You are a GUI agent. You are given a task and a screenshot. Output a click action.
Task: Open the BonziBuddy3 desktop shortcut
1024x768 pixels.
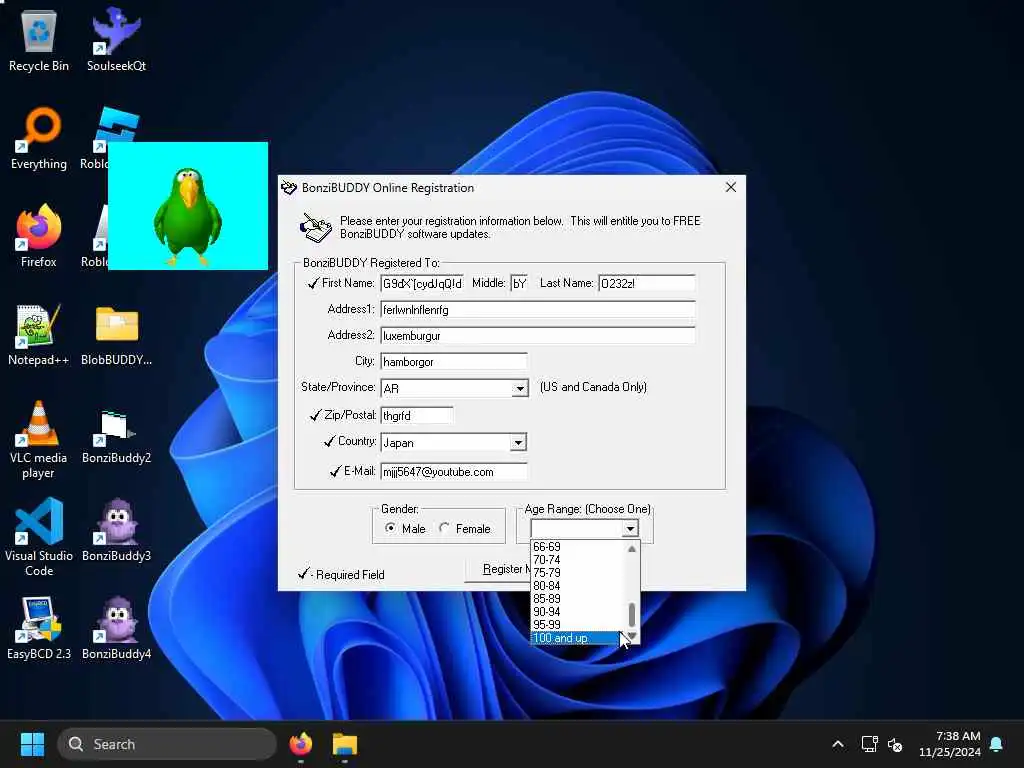[x=116, y=530]
